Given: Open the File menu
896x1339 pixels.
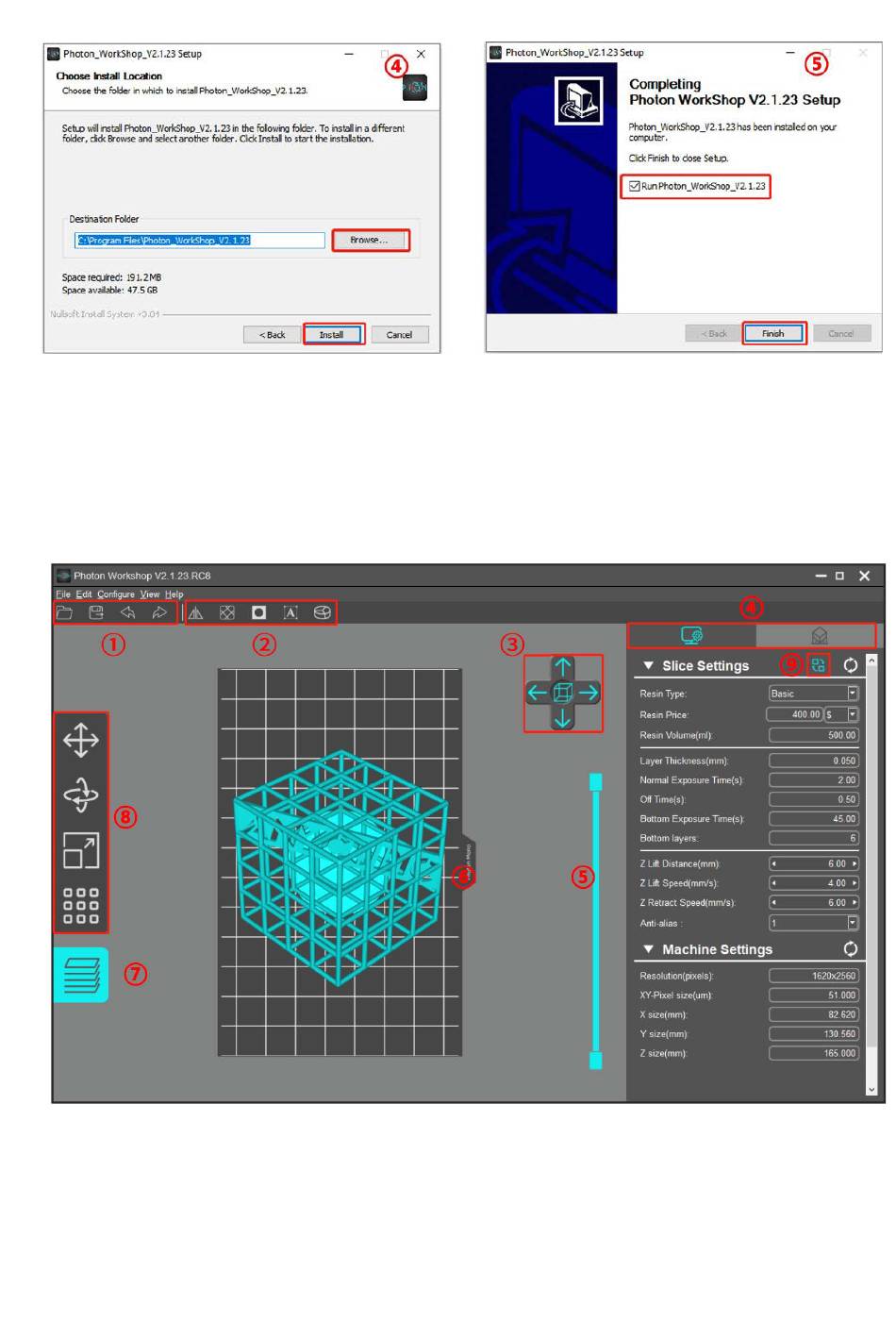Looking at the screenshot, I should tap(63, 594).
